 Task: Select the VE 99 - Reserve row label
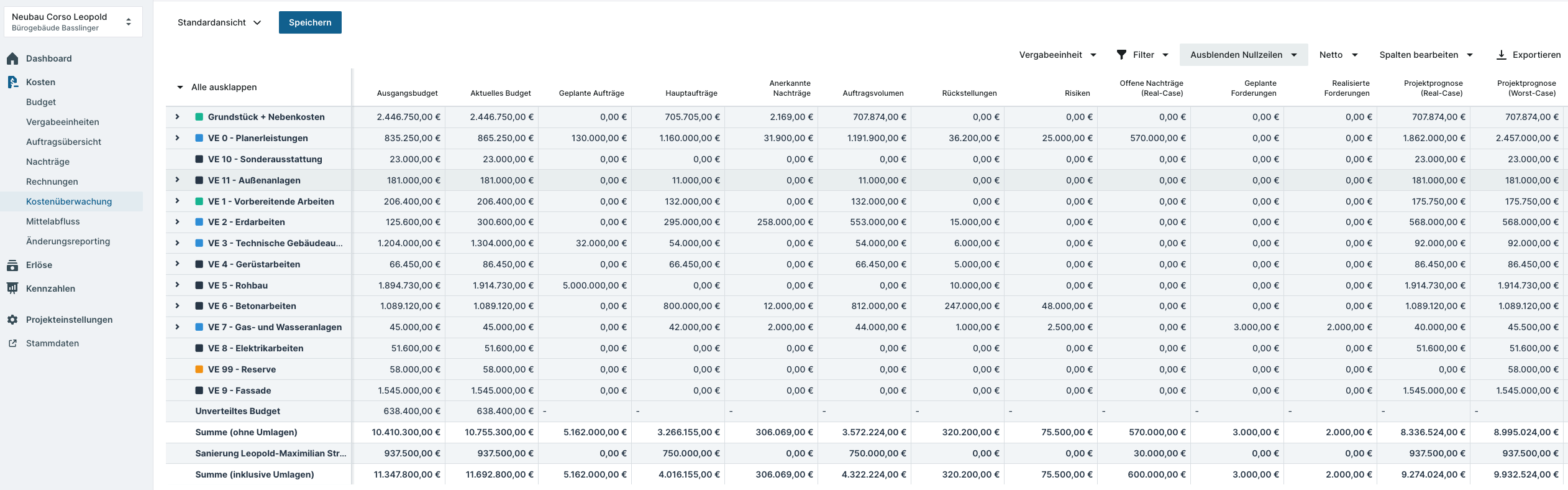[242, 369]
